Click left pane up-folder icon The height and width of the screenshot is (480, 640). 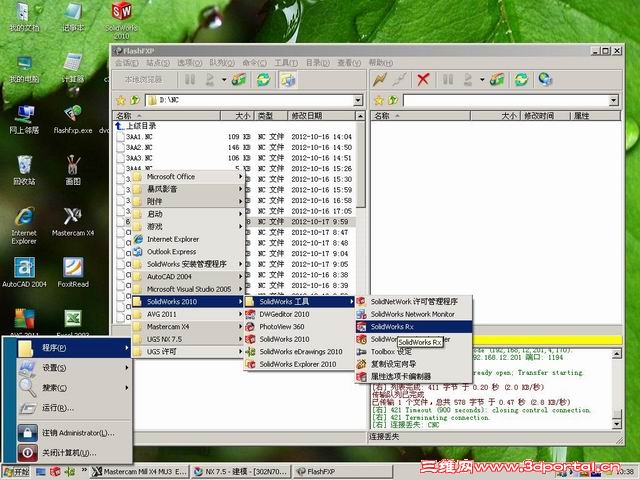(x=134, y=100)
